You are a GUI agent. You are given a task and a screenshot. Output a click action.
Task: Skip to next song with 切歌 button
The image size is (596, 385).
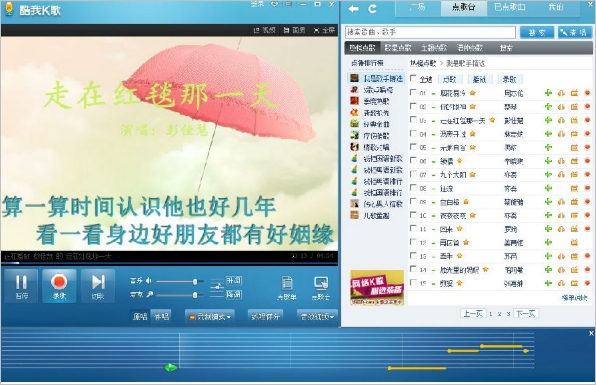(98, 286)
